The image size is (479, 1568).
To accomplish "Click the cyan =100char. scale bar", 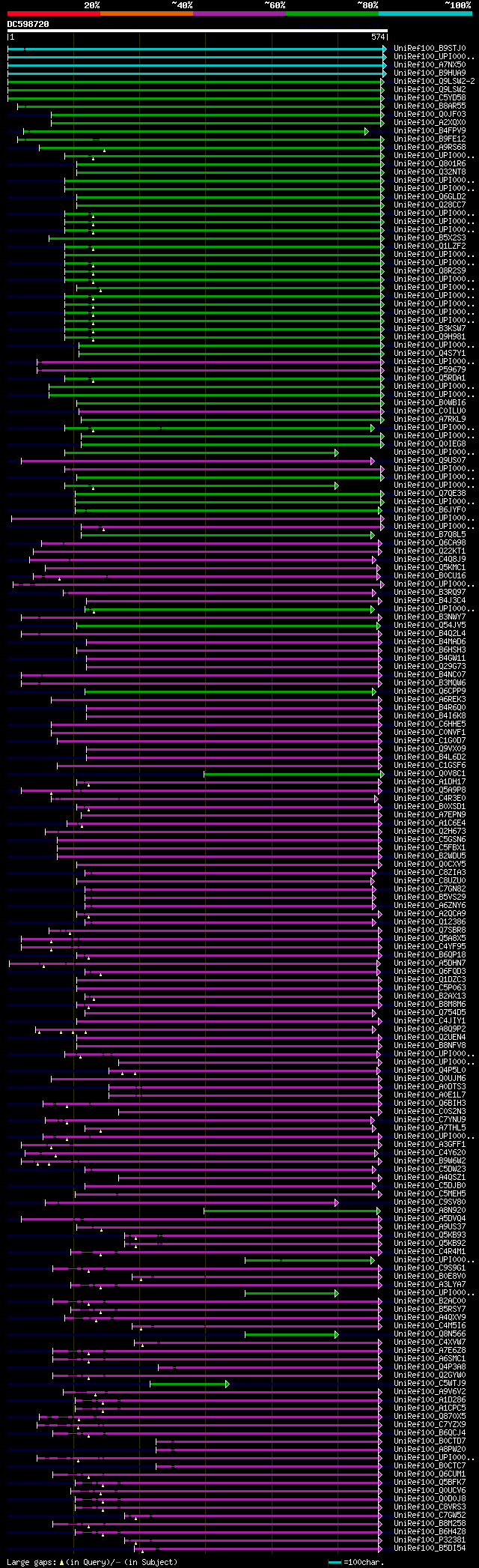I will pyautogui.click(x=335, y=1563).
